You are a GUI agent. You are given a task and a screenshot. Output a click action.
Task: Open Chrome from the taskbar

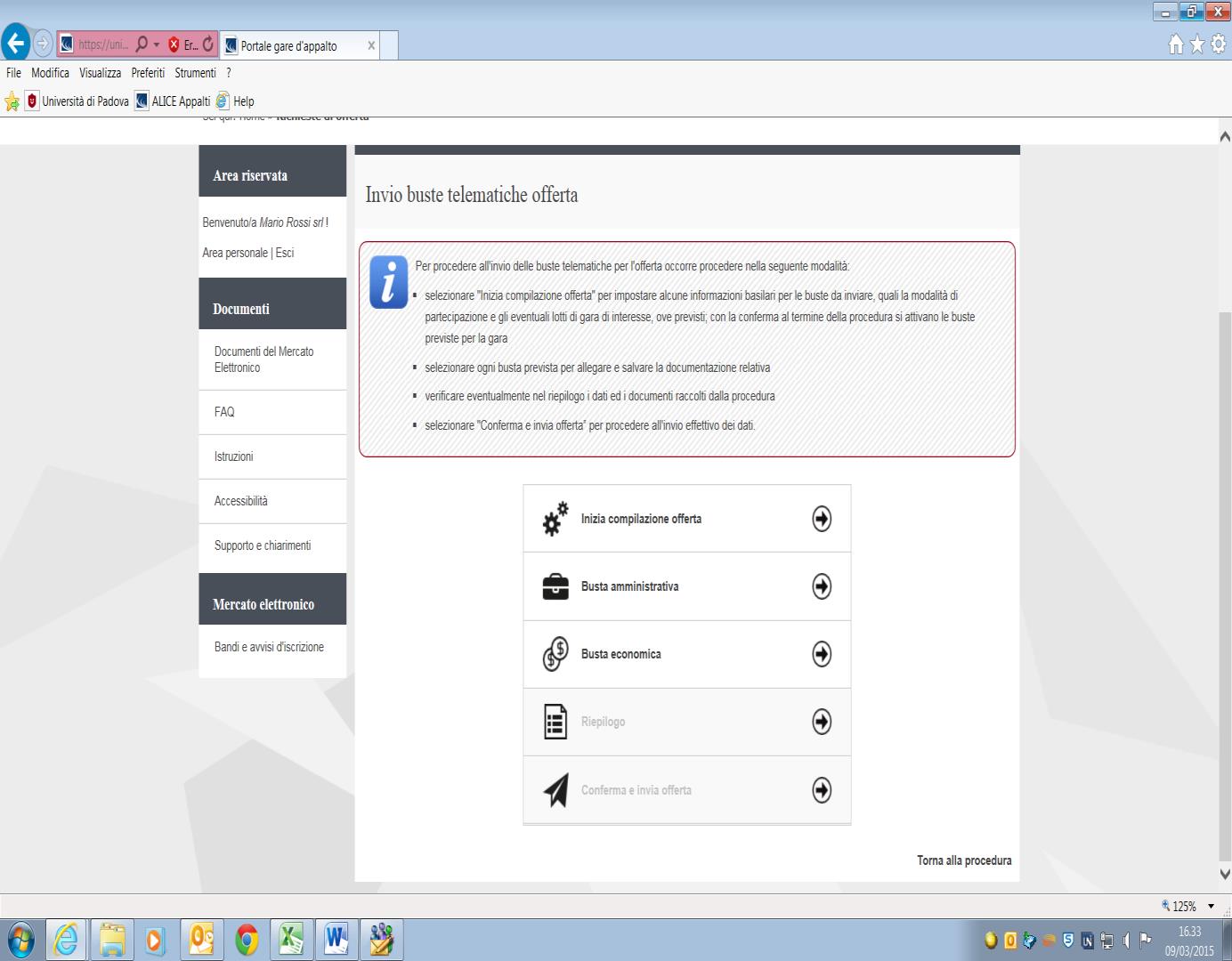(x=247, y=940)
